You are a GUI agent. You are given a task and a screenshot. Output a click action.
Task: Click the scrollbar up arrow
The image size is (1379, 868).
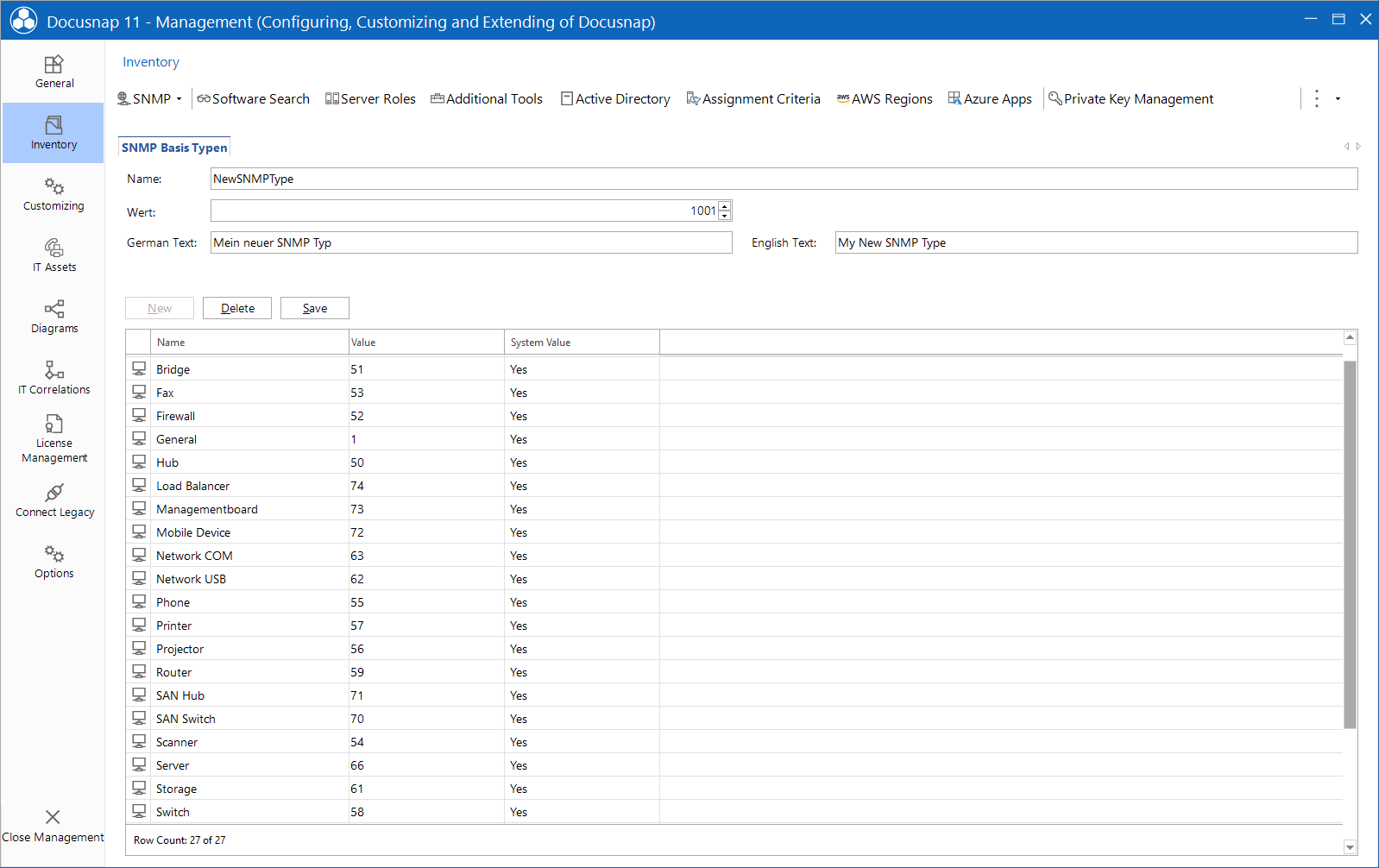1351,337
